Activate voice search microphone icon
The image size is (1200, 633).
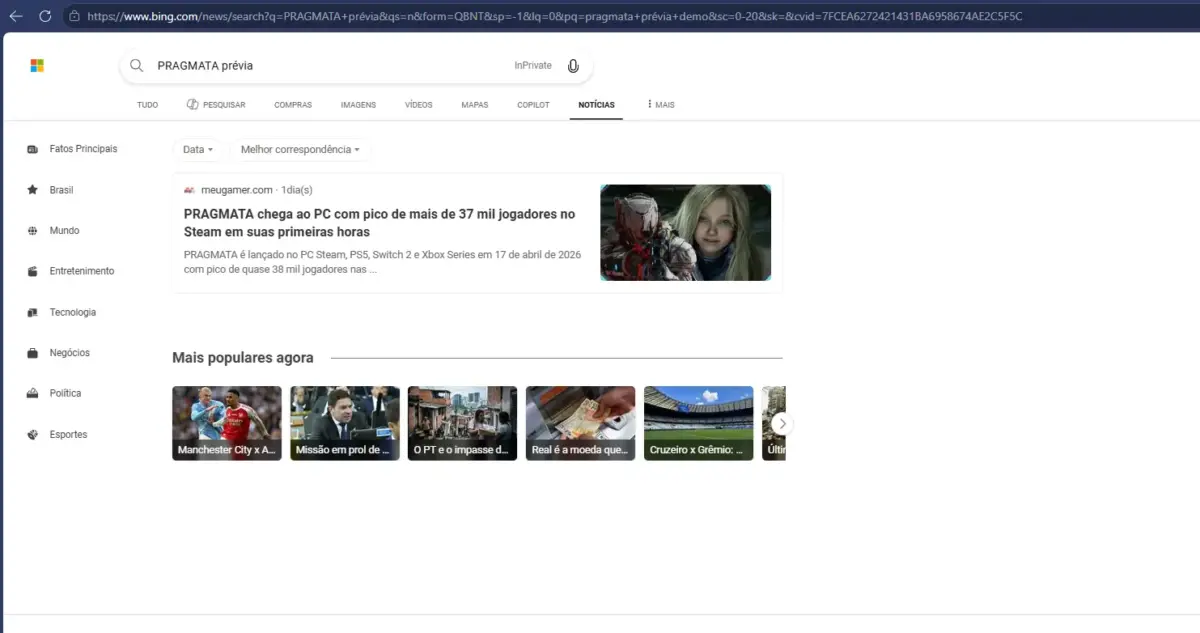(573, 66)
